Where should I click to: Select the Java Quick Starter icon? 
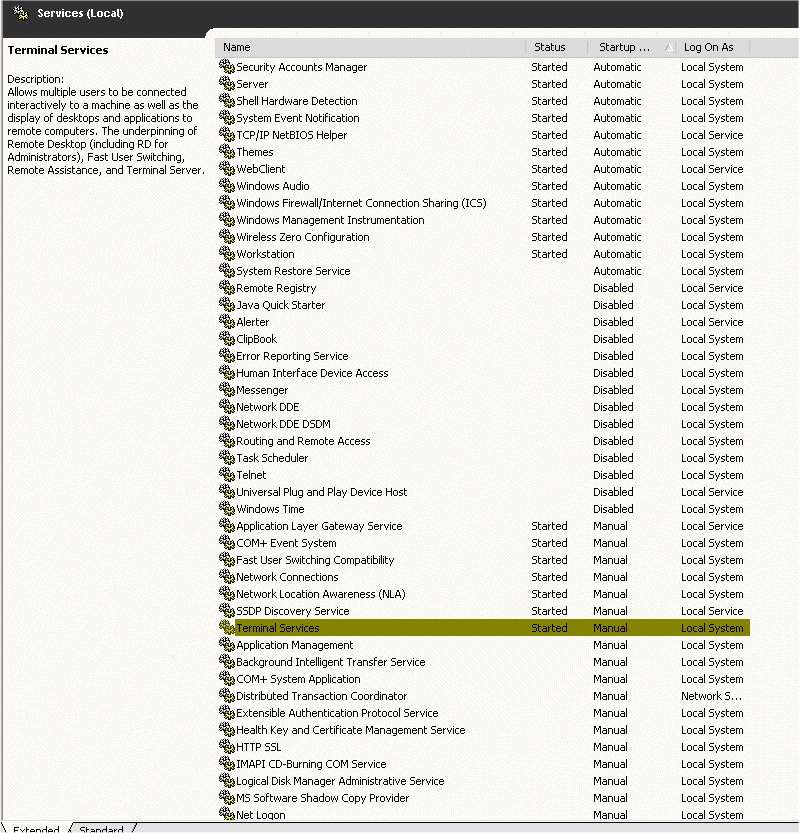[227, 304]
